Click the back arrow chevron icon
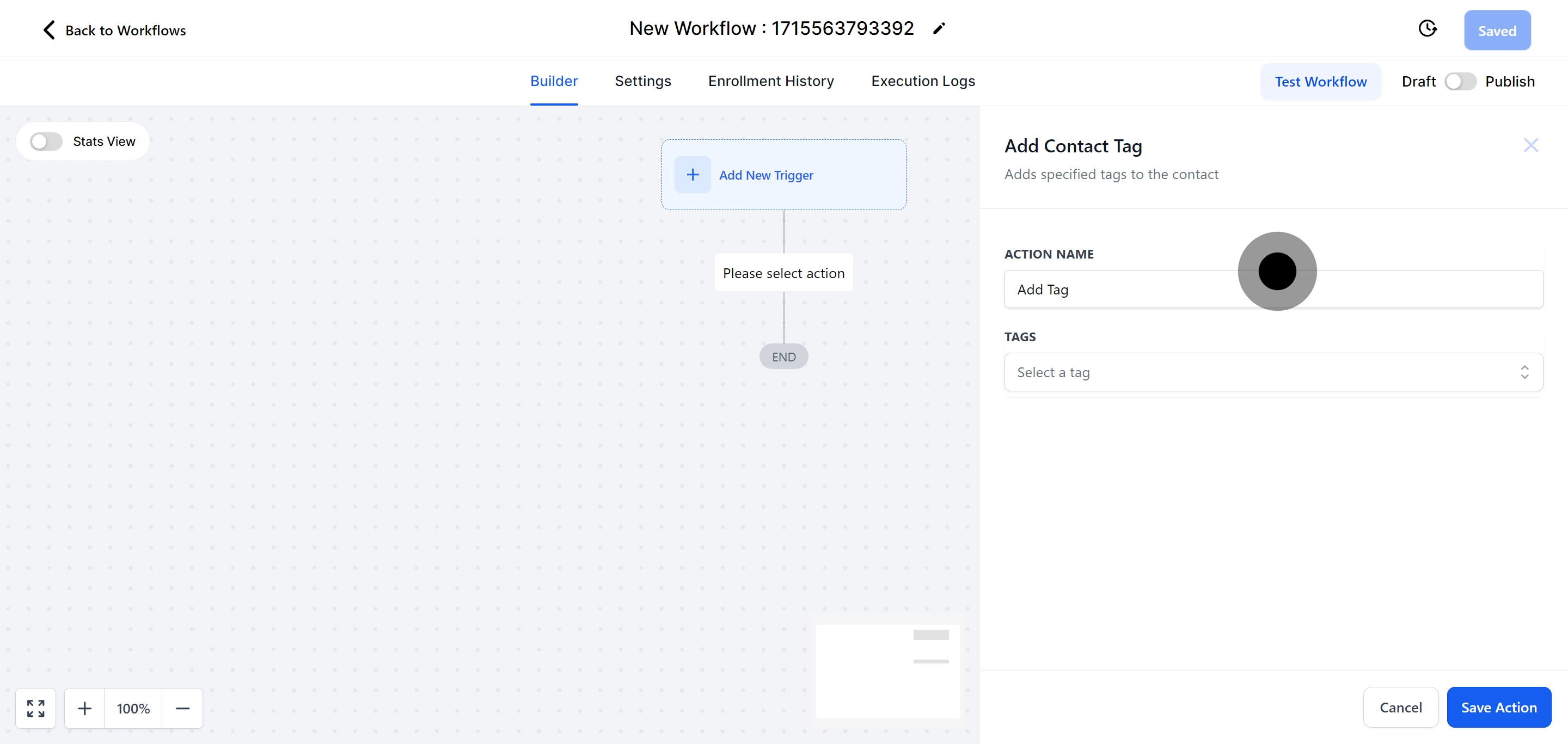Viewport: 1568px width, 744px height. [x=50, y=30]
